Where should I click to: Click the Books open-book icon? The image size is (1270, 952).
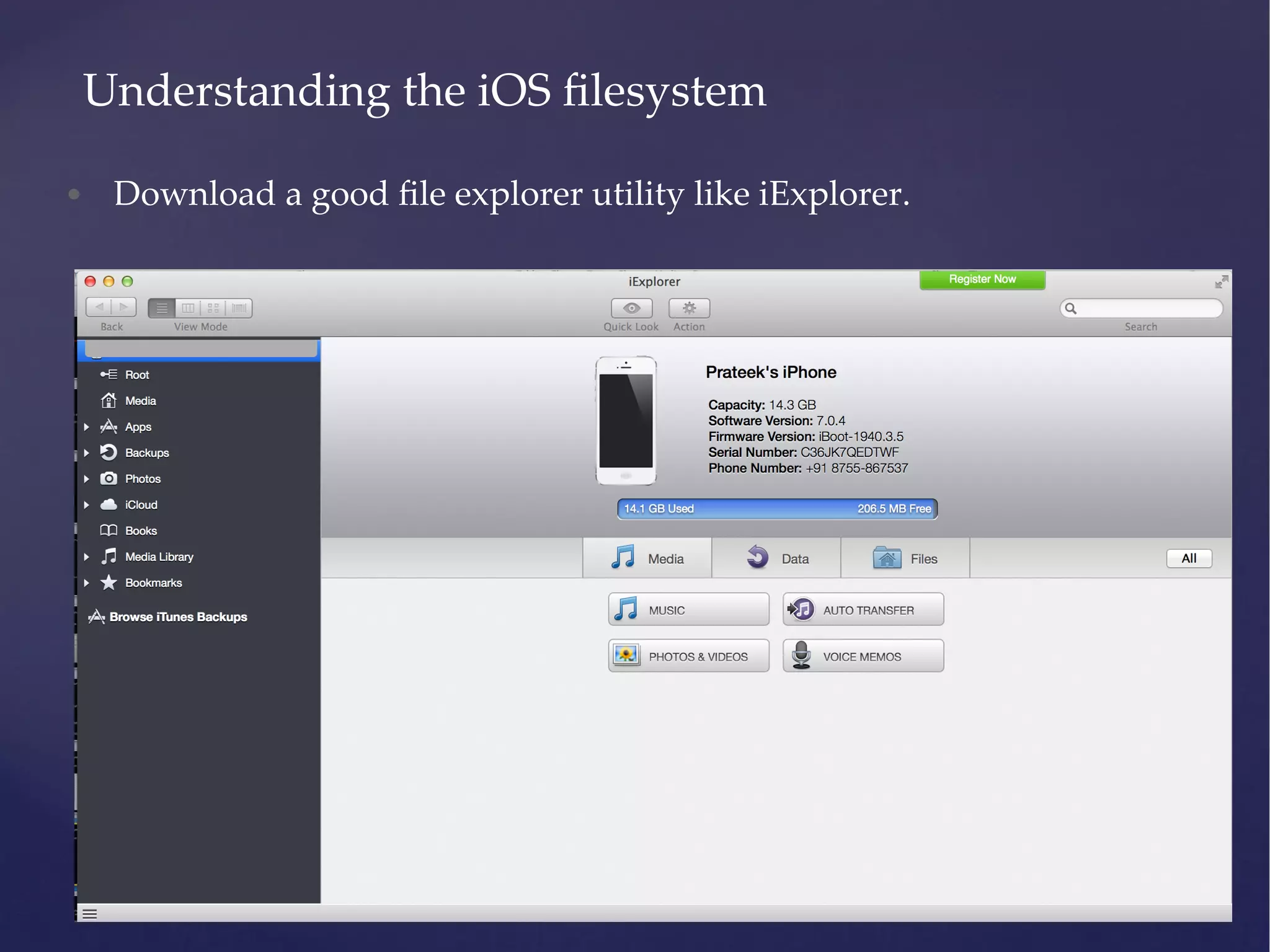click(x=109, y=531)
